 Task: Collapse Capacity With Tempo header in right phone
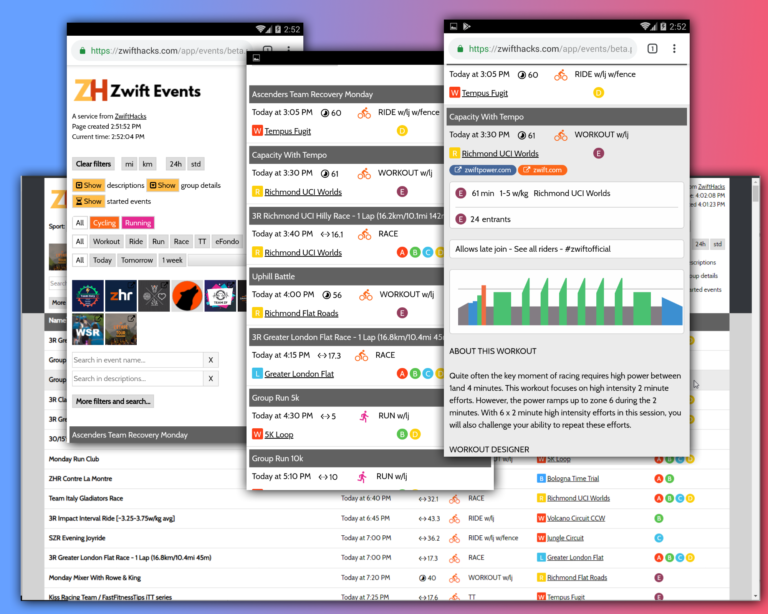567,117
